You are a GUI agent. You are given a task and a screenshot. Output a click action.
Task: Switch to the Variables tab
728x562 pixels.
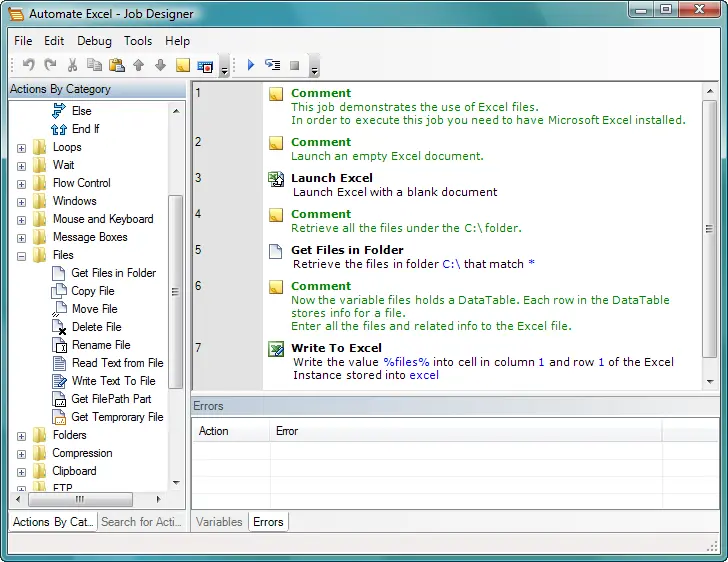[x=219, y=522]
